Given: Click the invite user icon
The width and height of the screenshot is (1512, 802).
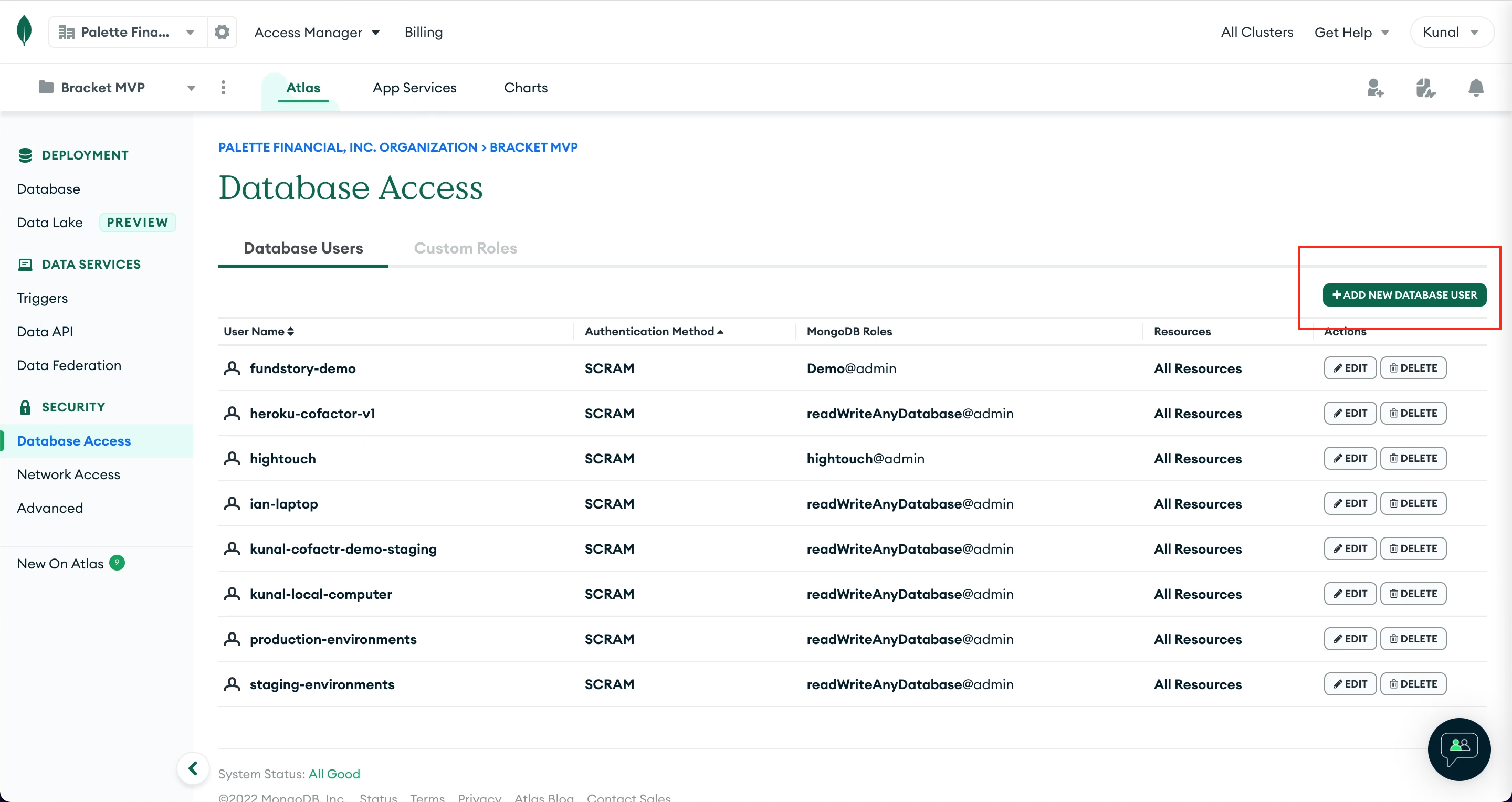Looking at the screenshot, I should click(1374, 88).
